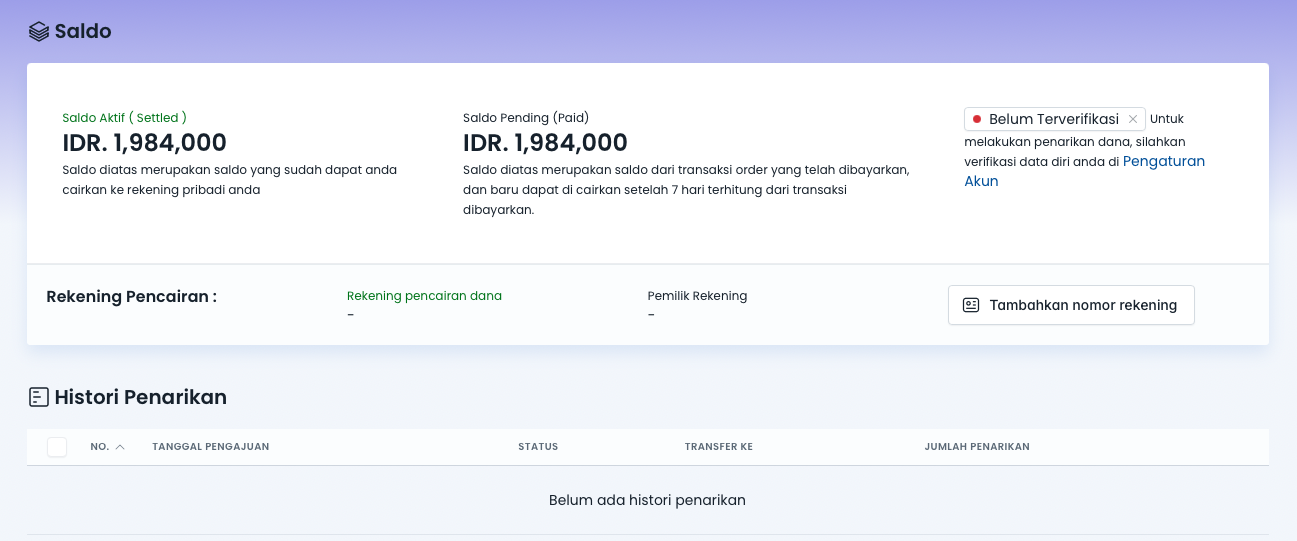Click the Tanggal Pengajuan column header

pyautogui.click(x=210, y=447)
